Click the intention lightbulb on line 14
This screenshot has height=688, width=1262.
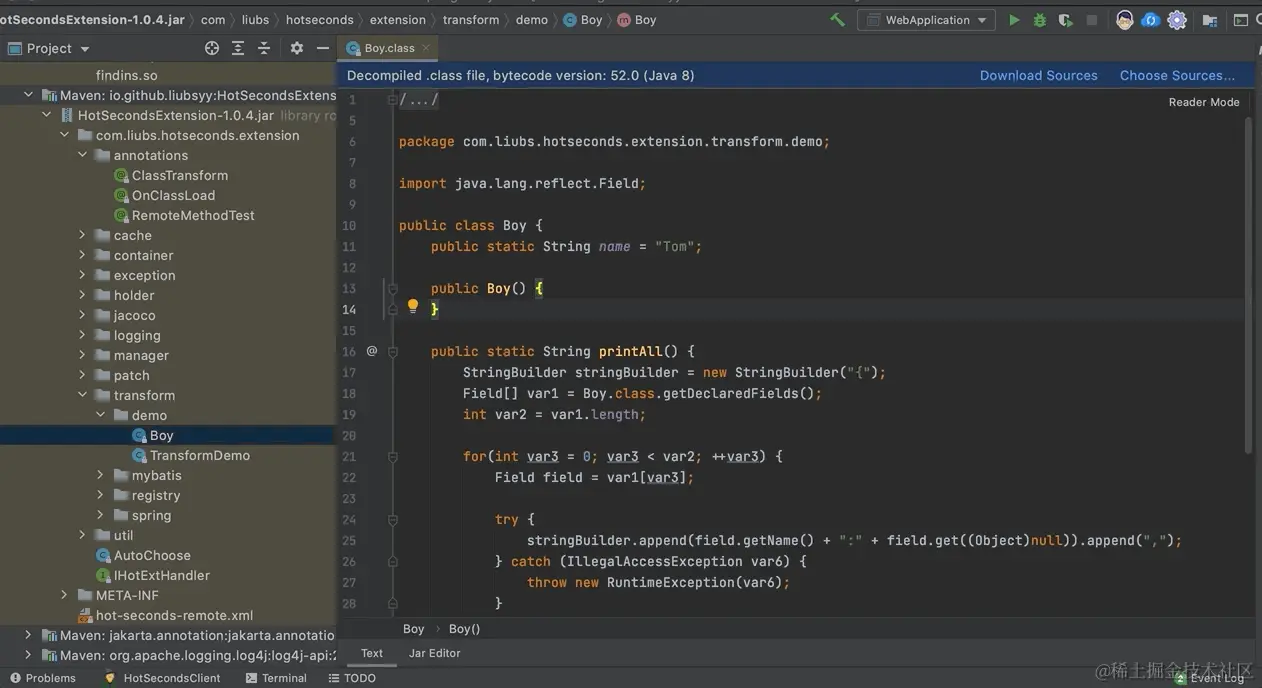pyautogui.click(x=412, y=306)
